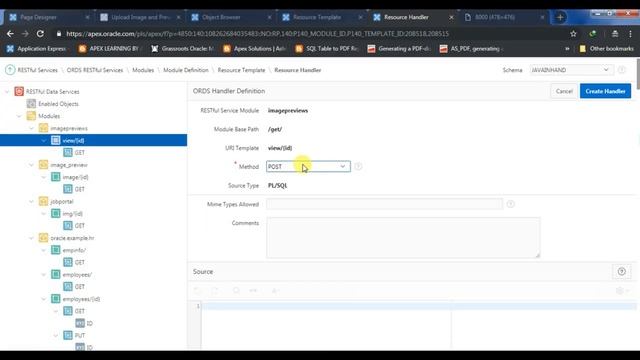640x360 pixels.
Task: Switch to the Upload Image and Preview tab
Action: (x=140, y=17)
